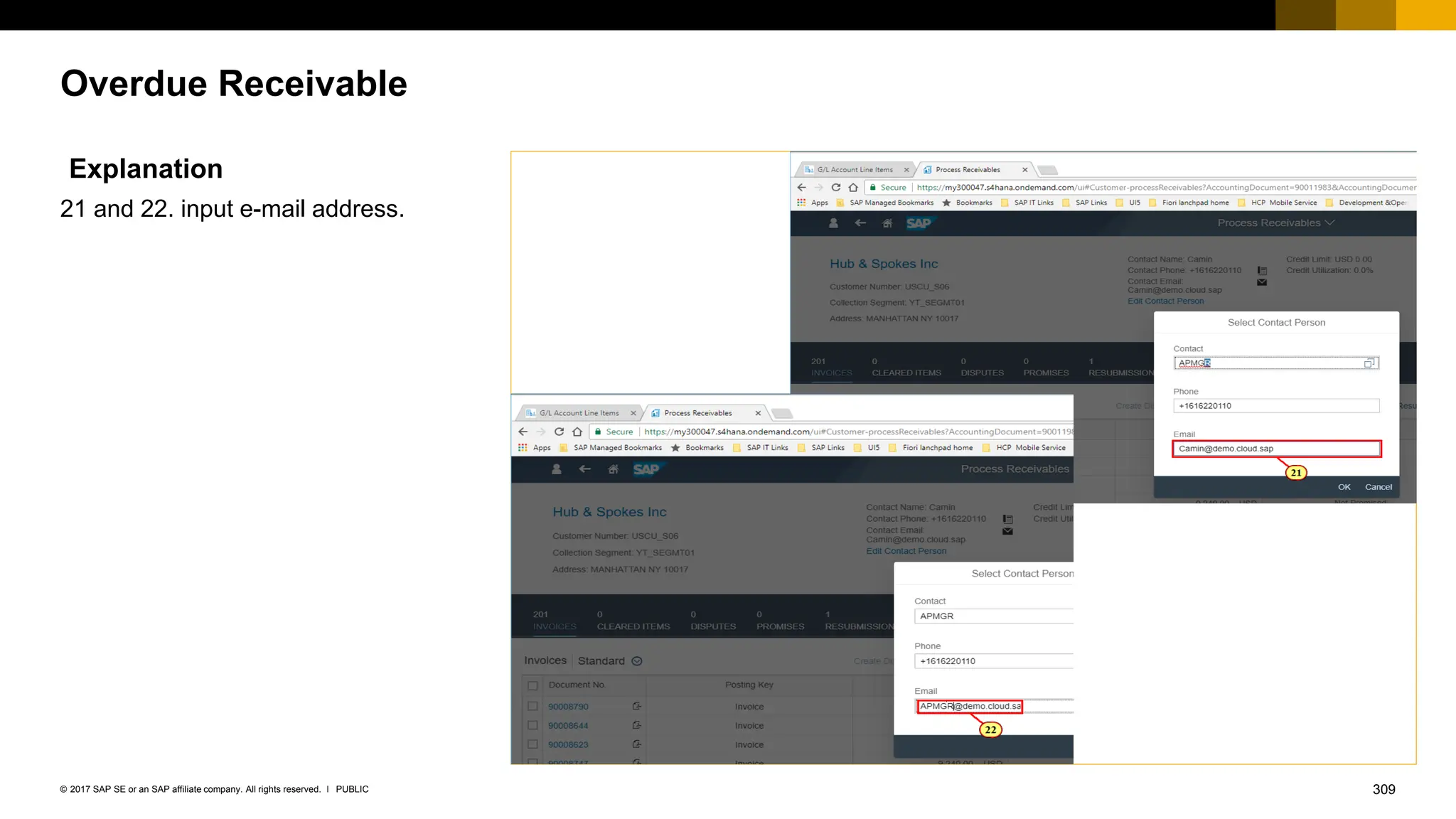Click value help icon in Contact APMGR field
1456x819 pixels.
click(1369, 363)
